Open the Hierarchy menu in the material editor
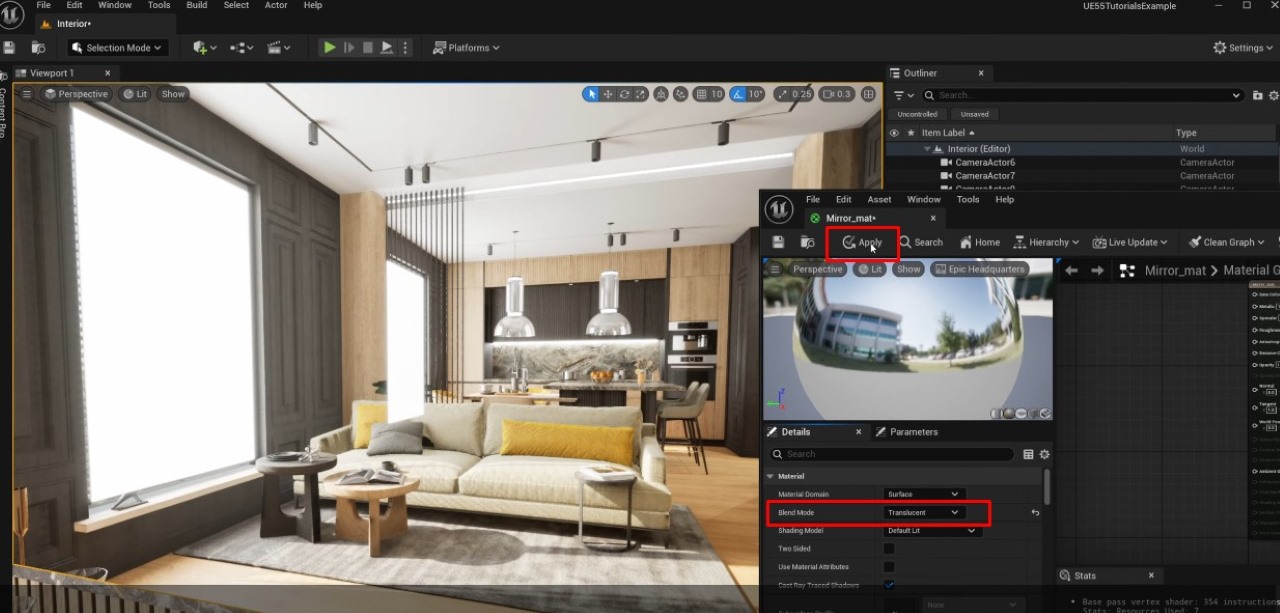The image size is (1280, 613). coord(1046,242)
